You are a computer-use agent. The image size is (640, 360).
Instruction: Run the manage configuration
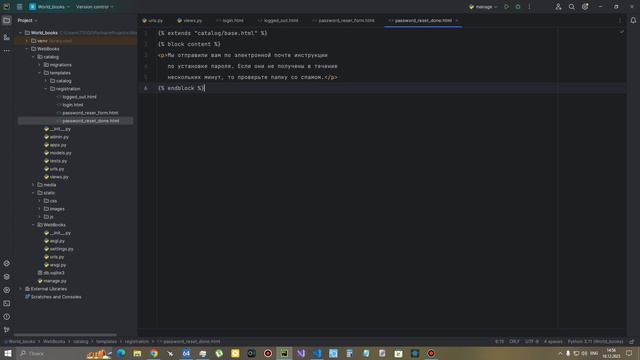[x=507, y=7]
